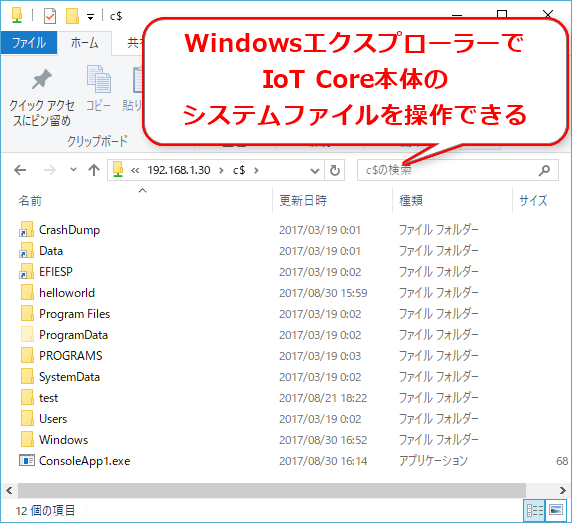Sort by 更新日時 column header
This screenshot has height=523, width=572.
pyautogui.click(x=303, y=200)
